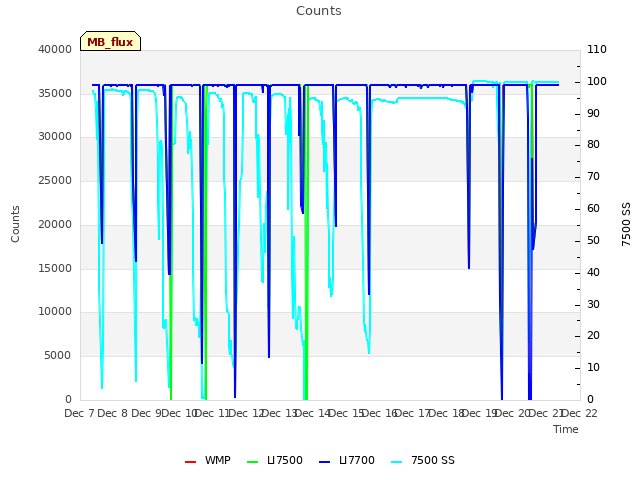Click the Dec 14 x-axis date label
Image resolution: width=640 pixels, height=480 pixels.
(313, 413)
